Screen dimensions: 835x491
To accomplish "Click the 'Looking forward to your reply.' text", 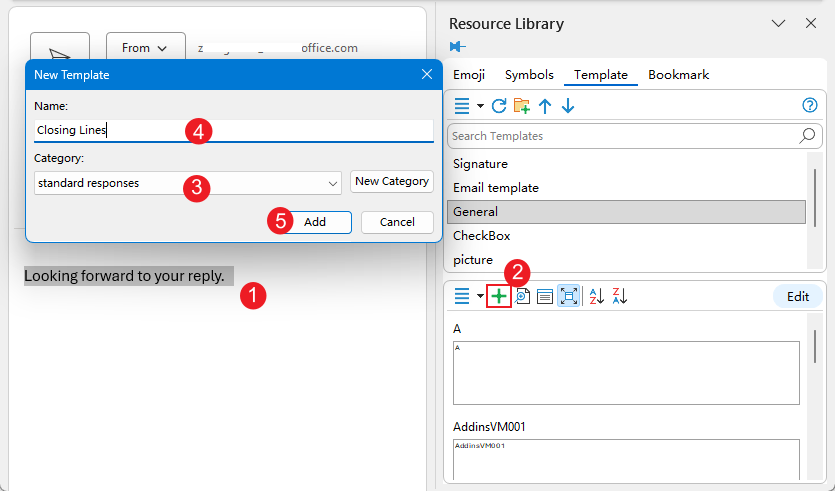I will [124, 276].
